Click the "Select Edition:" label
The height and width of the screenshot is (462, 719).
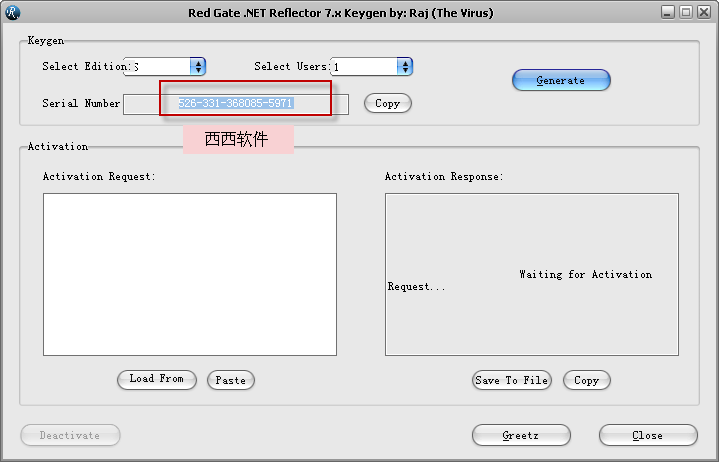[85, 66]
